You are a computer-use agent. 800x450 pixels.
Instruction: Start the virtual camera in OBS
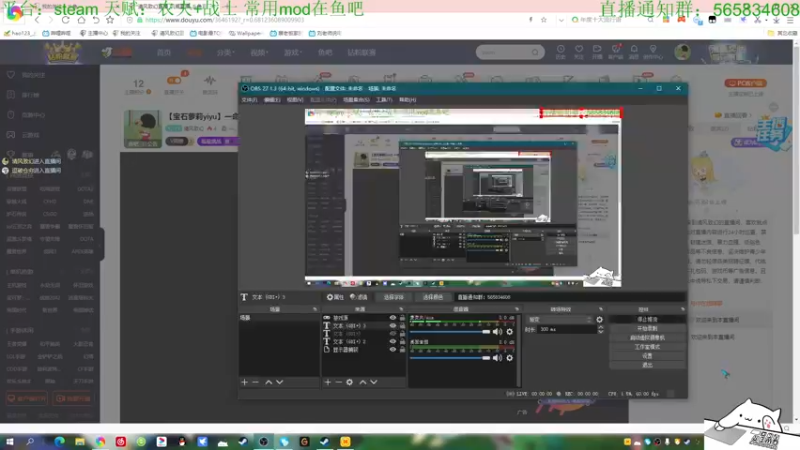point(647,338)
